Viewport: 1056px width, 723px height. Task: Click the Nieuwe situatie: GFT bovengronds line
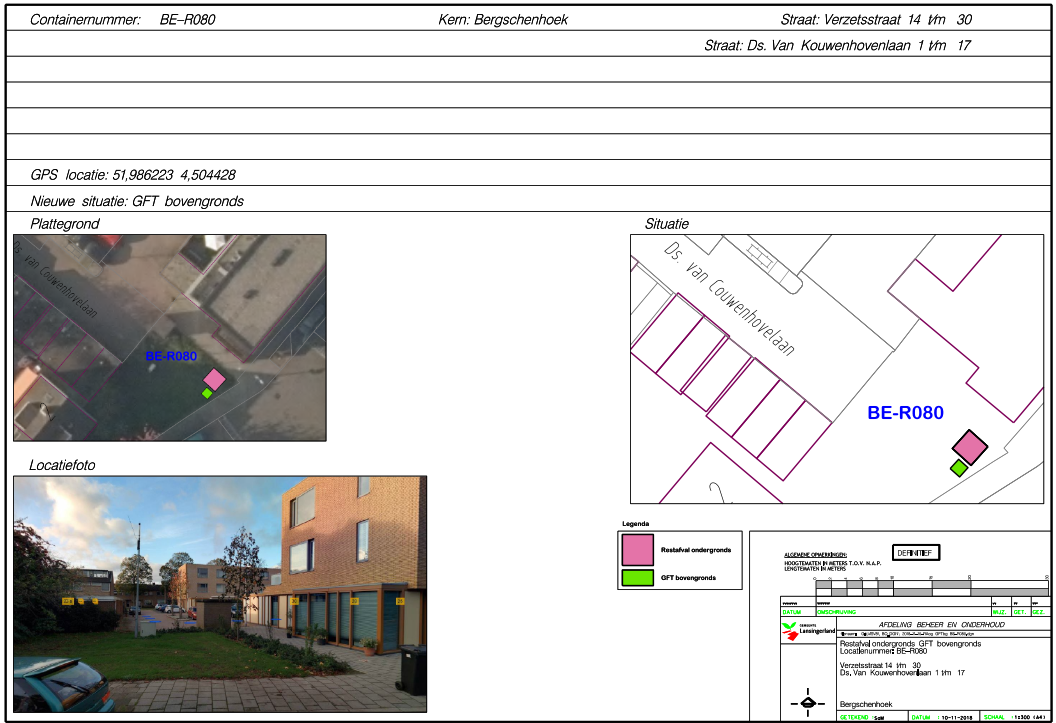click(137, 201)
